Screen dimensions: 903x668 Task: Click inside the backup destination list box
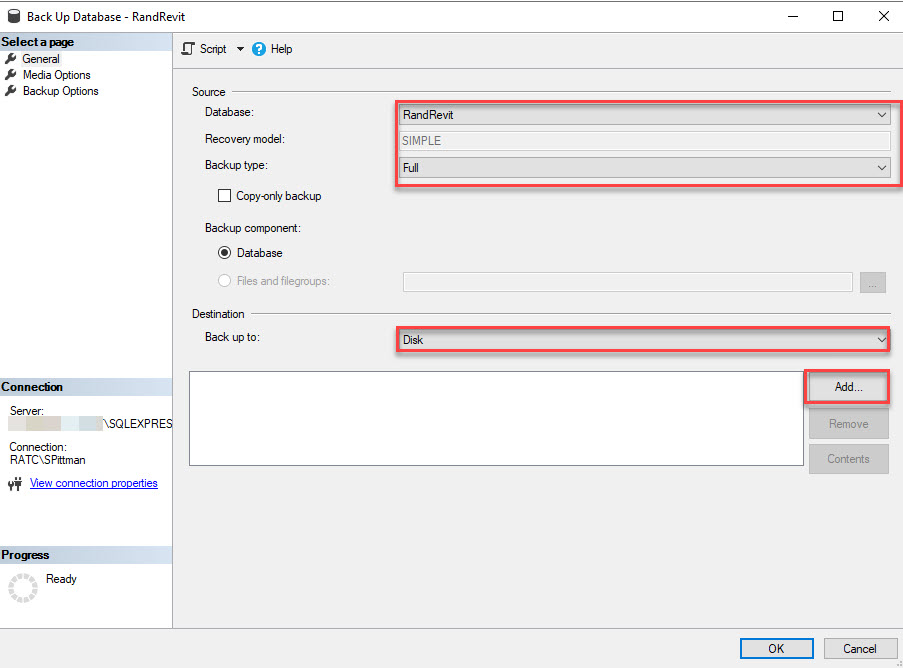coord(495,418)
